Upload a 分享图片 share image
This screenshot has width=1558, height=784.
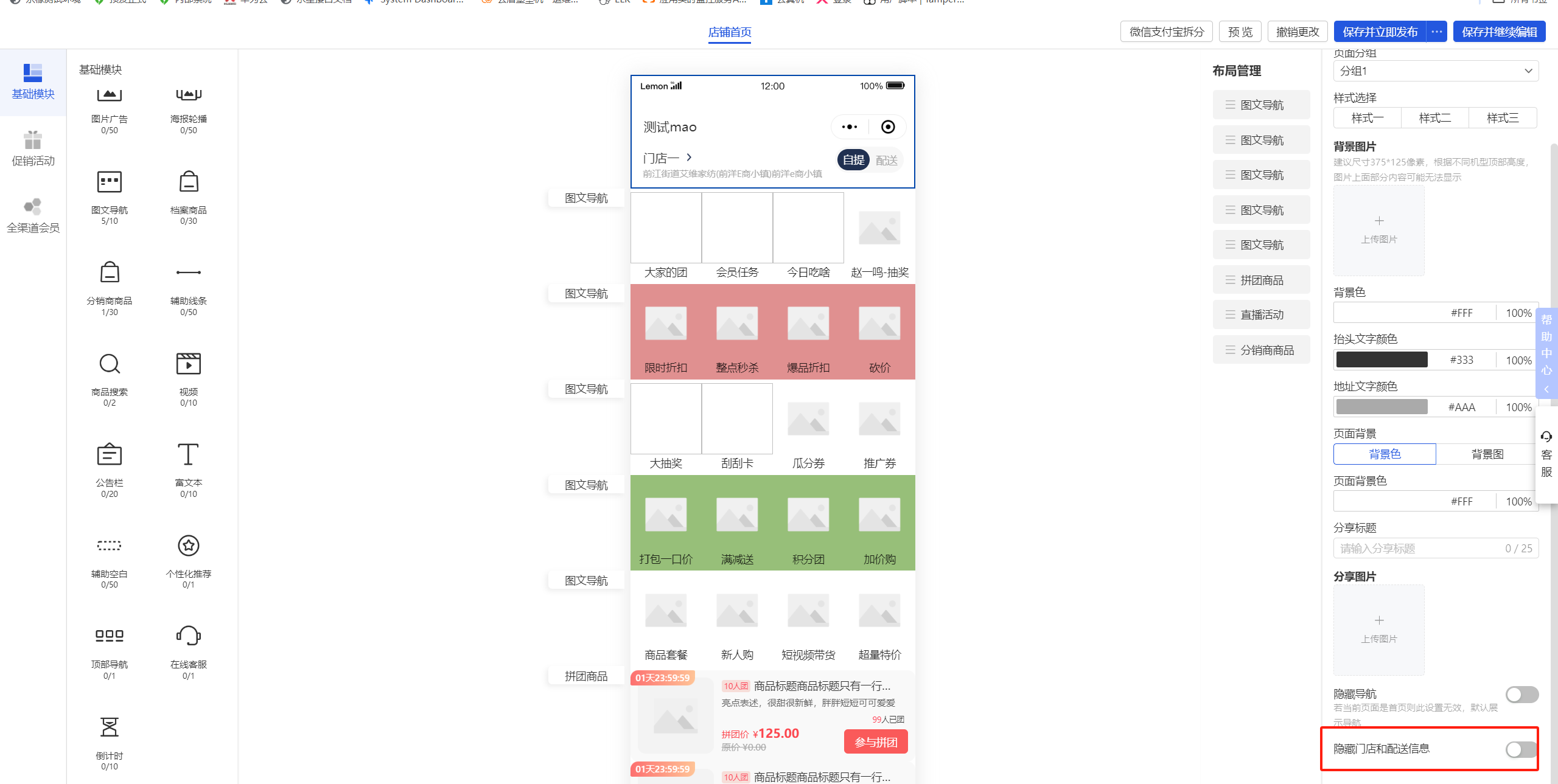1379,630
